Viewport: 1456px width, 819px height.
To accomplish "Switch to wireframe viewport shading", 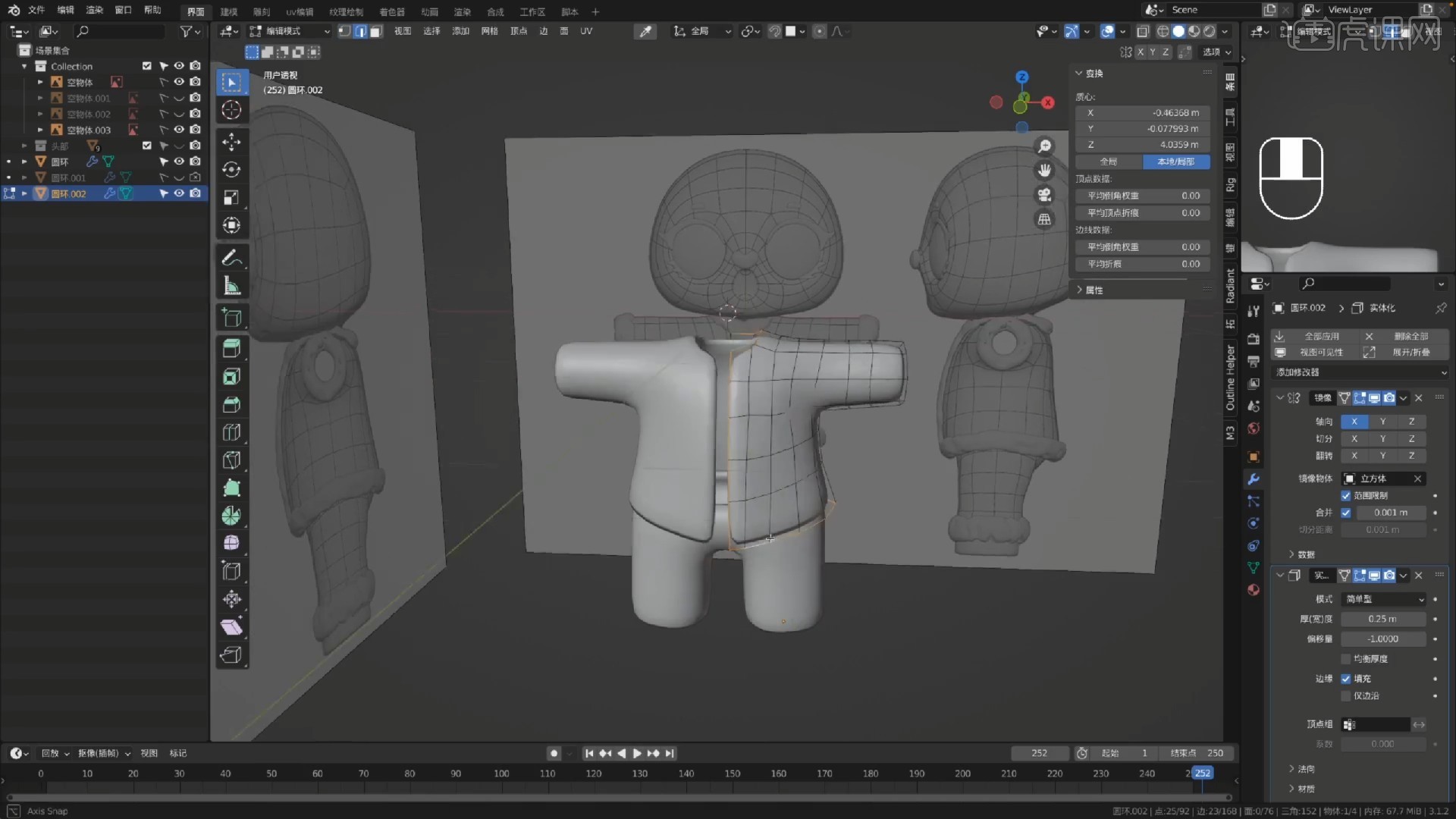I will (x=1163, y=31).
